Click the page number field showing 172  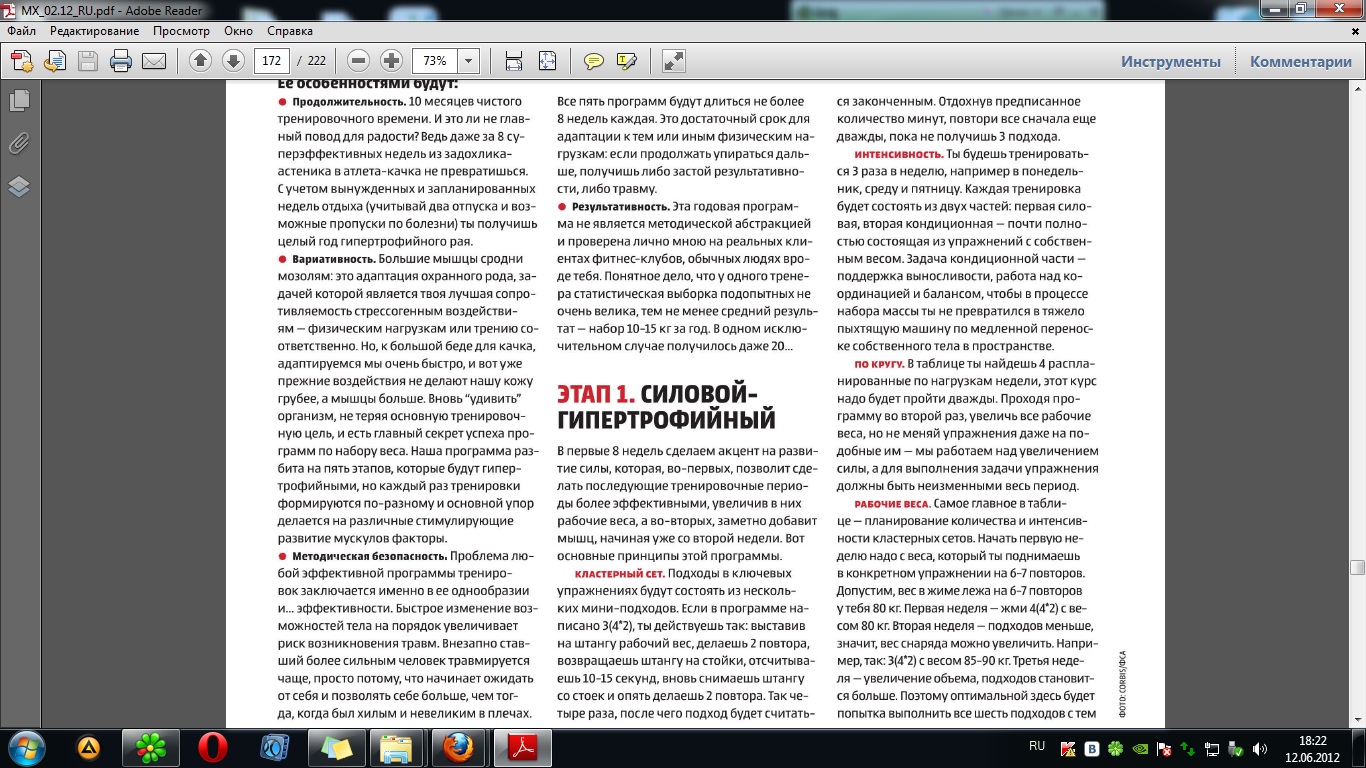coord(273,61)
